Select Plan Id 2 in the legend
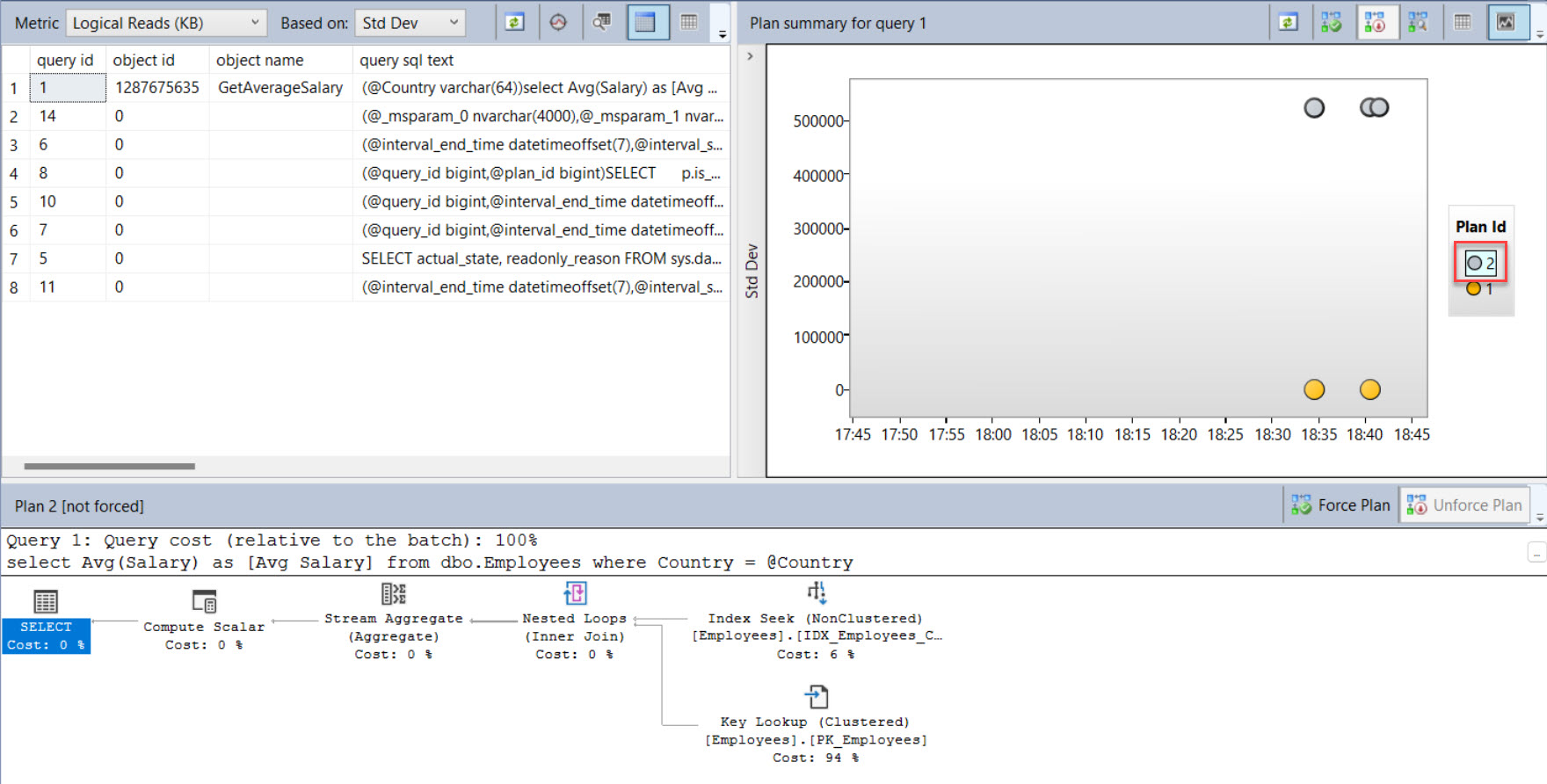This screenshot has height=784, width=1547. click(1481, 263)
